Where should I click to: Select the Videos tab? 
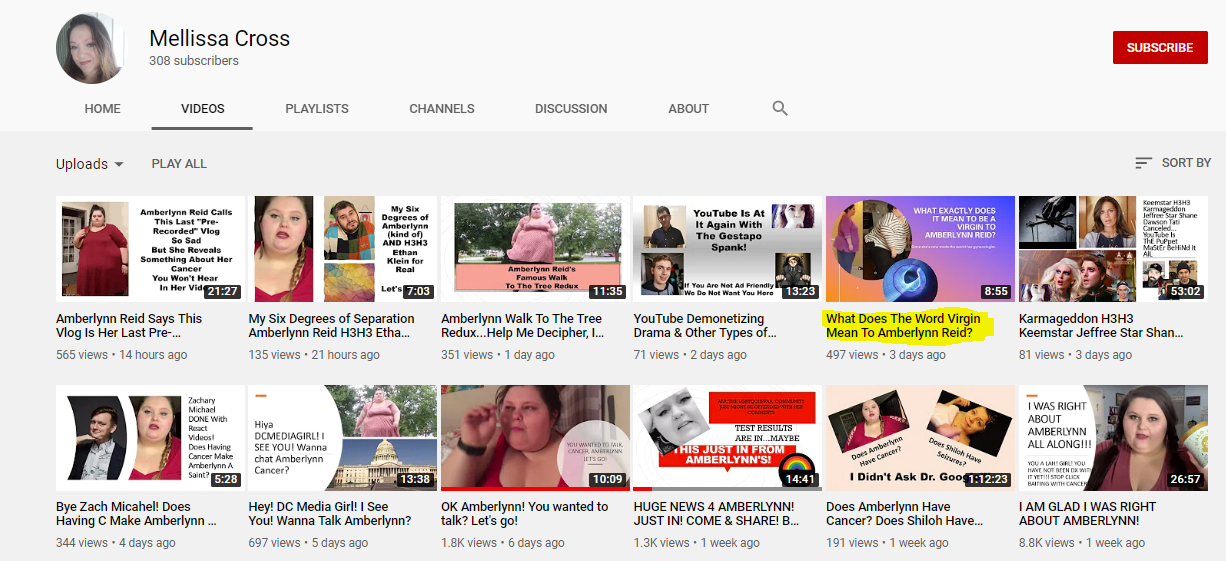203,108
